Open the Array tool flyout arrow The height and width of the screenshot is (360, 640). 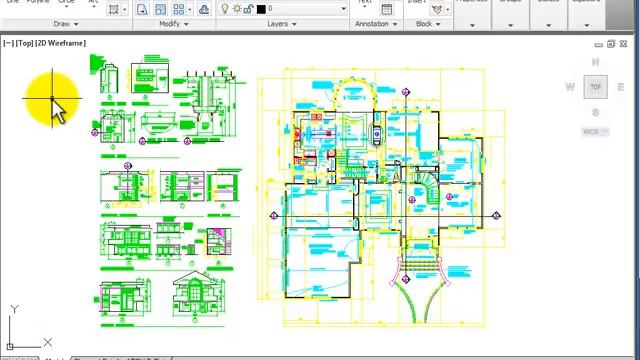pyautogui.click(x=190, y=9)
